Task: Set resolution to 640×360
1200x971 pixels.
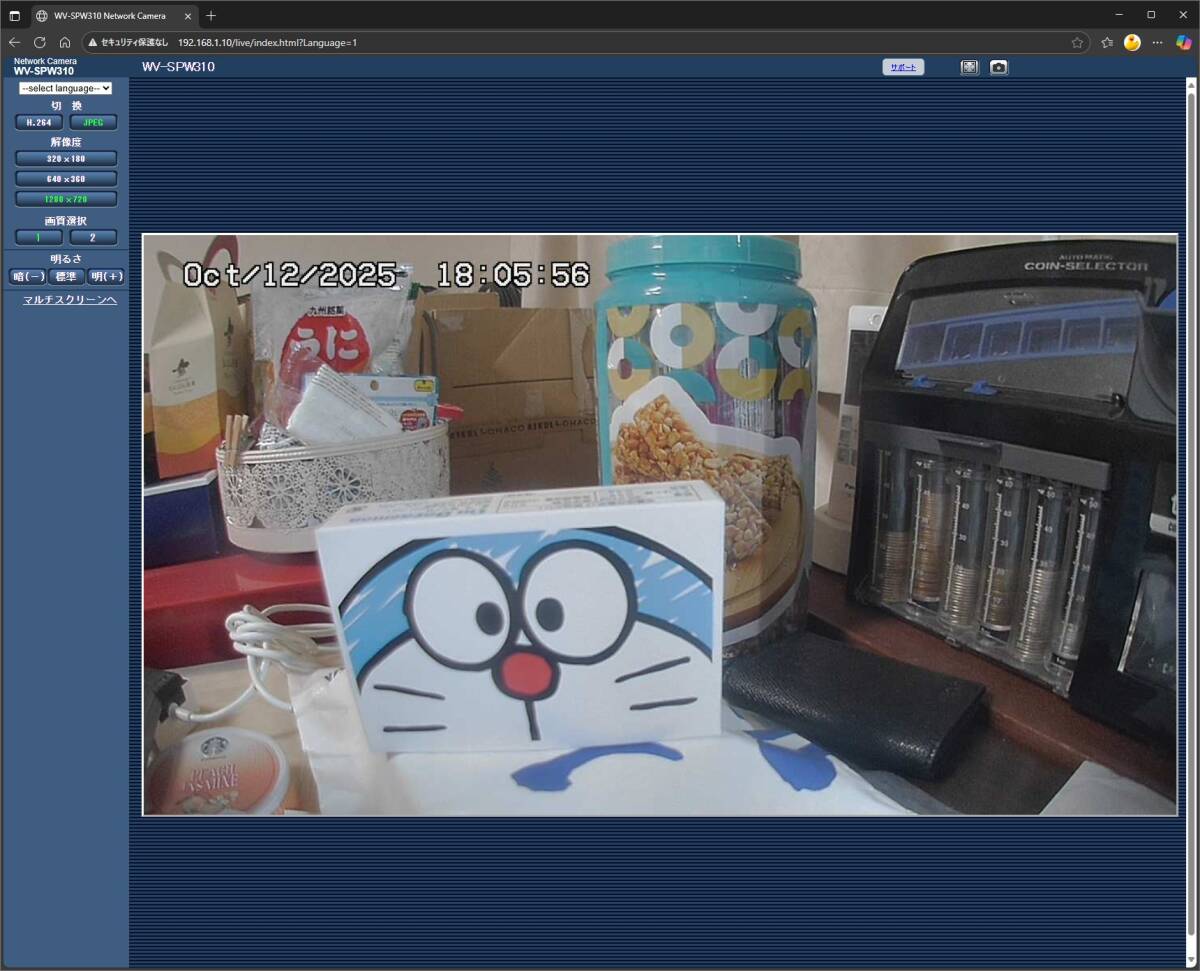Action: 66,179
